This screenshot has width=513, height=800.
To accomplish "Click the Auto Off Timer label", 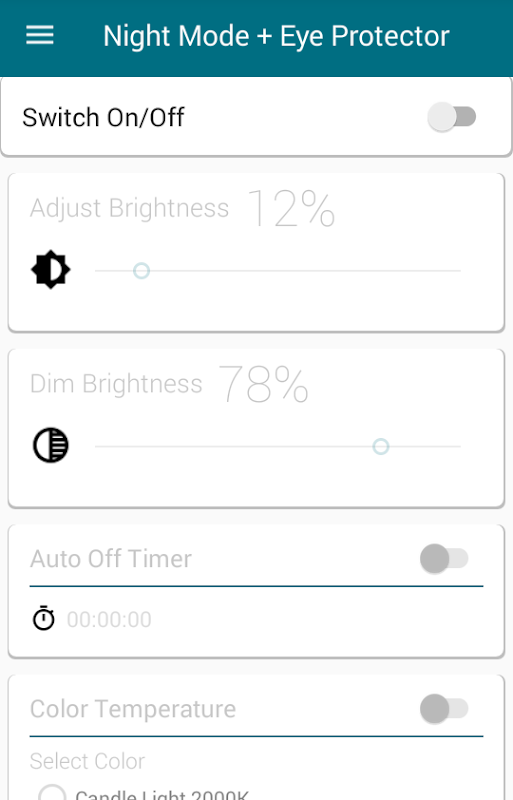I will coord(111,559).
